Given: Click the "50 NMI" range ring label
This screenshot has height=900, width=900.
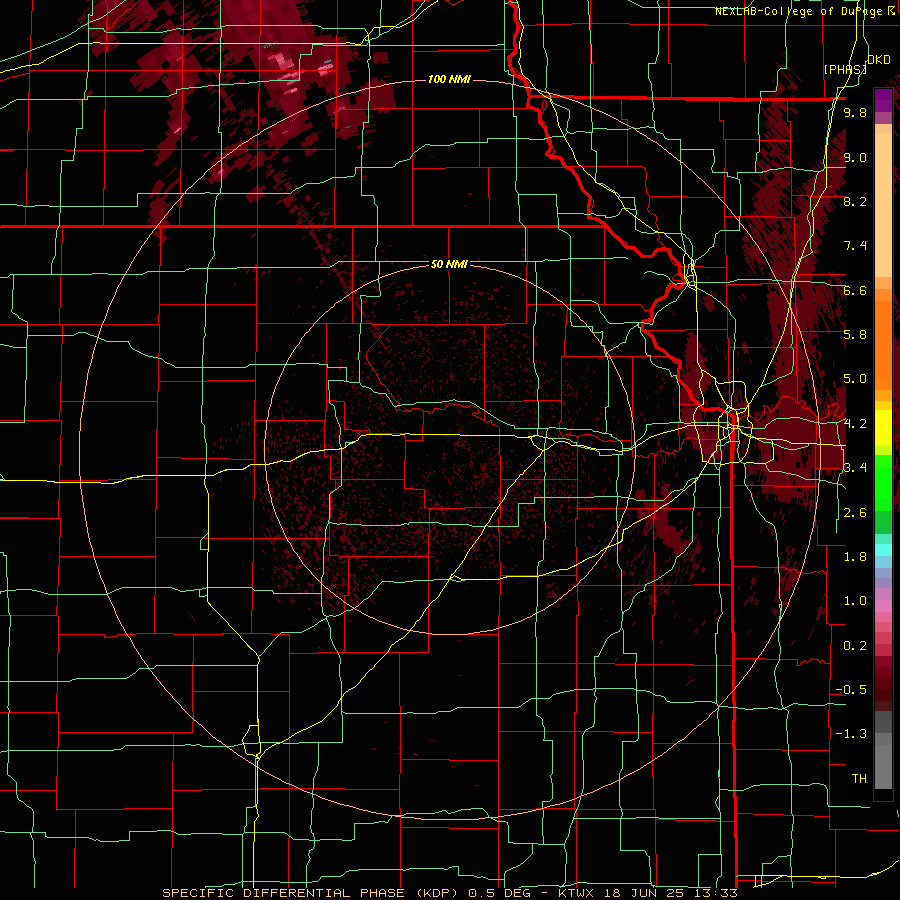Looking at the screenshot, I should click(449, 264).
